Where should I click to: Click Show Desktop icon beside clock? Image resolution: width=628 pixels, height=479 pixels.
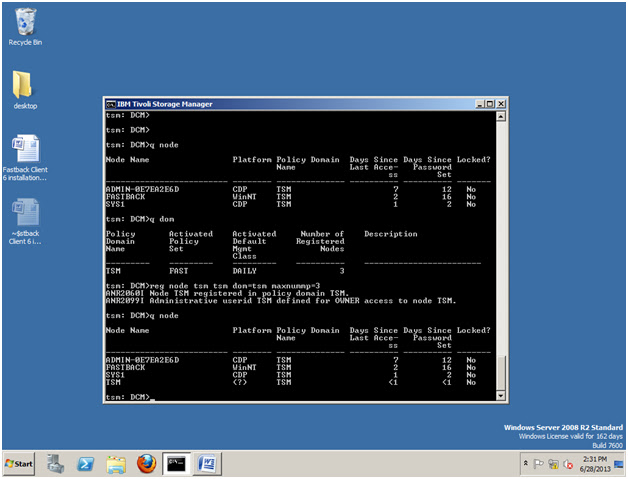click(619, 464)
